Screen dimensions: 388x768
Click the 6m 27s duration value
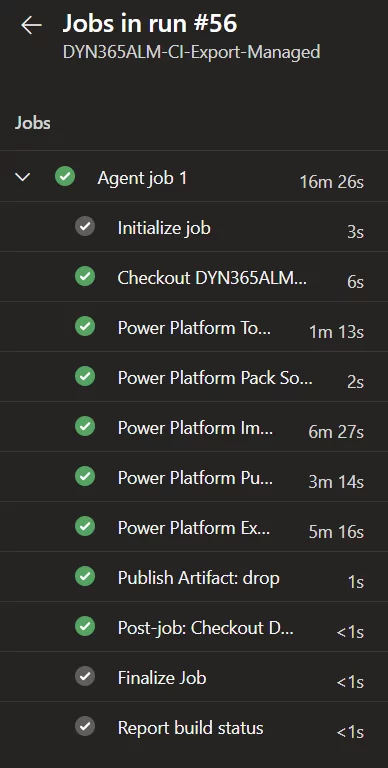[336, 432]
